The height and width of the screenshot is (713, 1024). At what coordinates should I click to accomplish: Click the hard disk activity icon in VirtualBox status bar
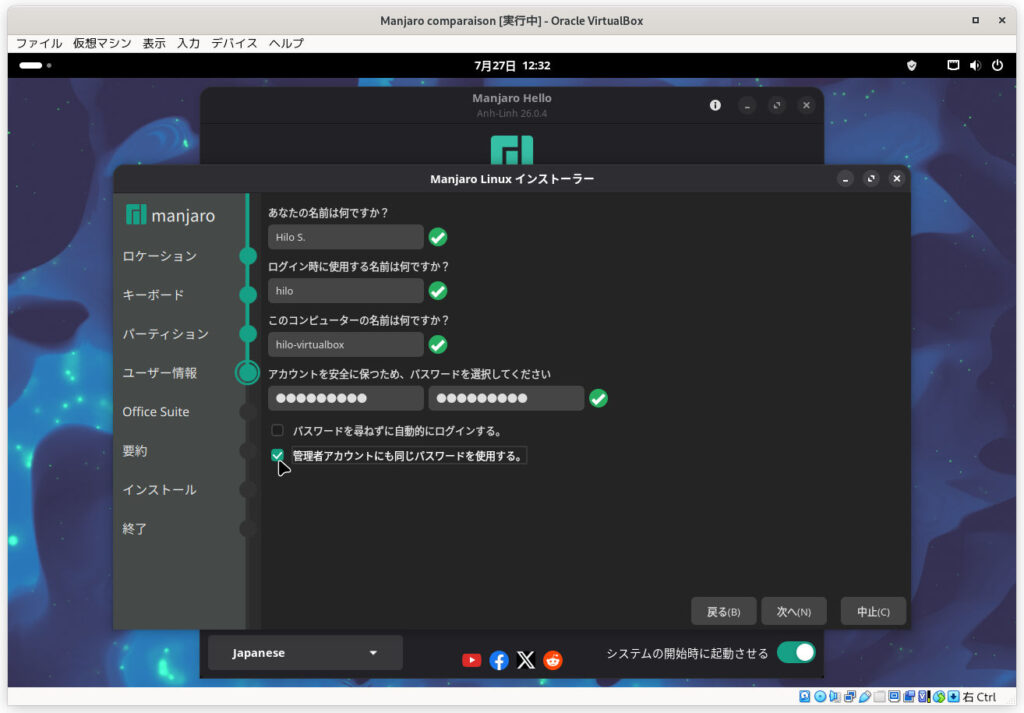(x=805, y=697)
